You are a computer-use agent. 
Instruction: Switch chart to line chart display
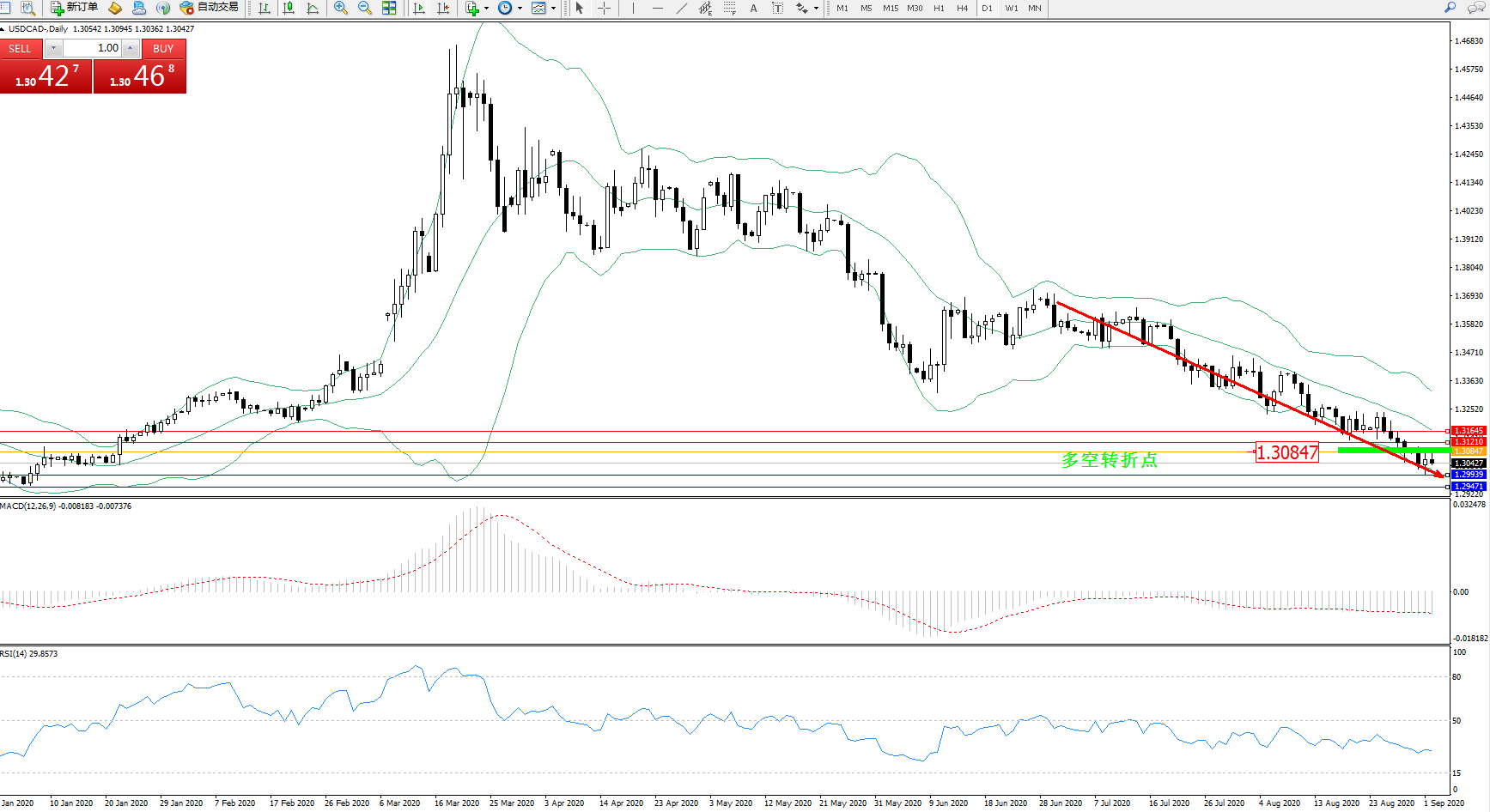click(x=313, y=9)
